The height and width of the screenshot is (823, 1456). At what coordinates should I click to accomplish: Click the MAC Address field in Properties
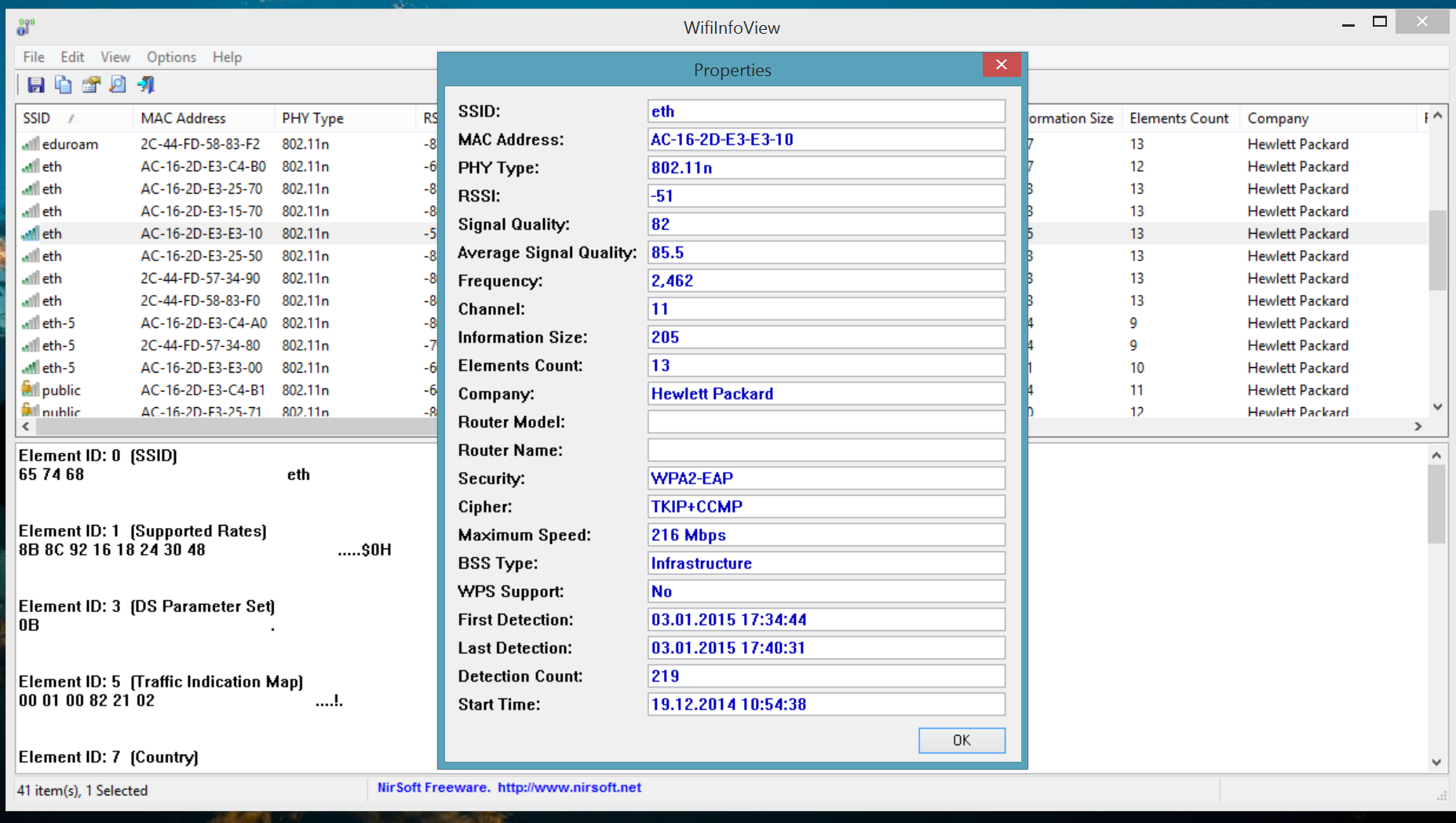point(827,140)
